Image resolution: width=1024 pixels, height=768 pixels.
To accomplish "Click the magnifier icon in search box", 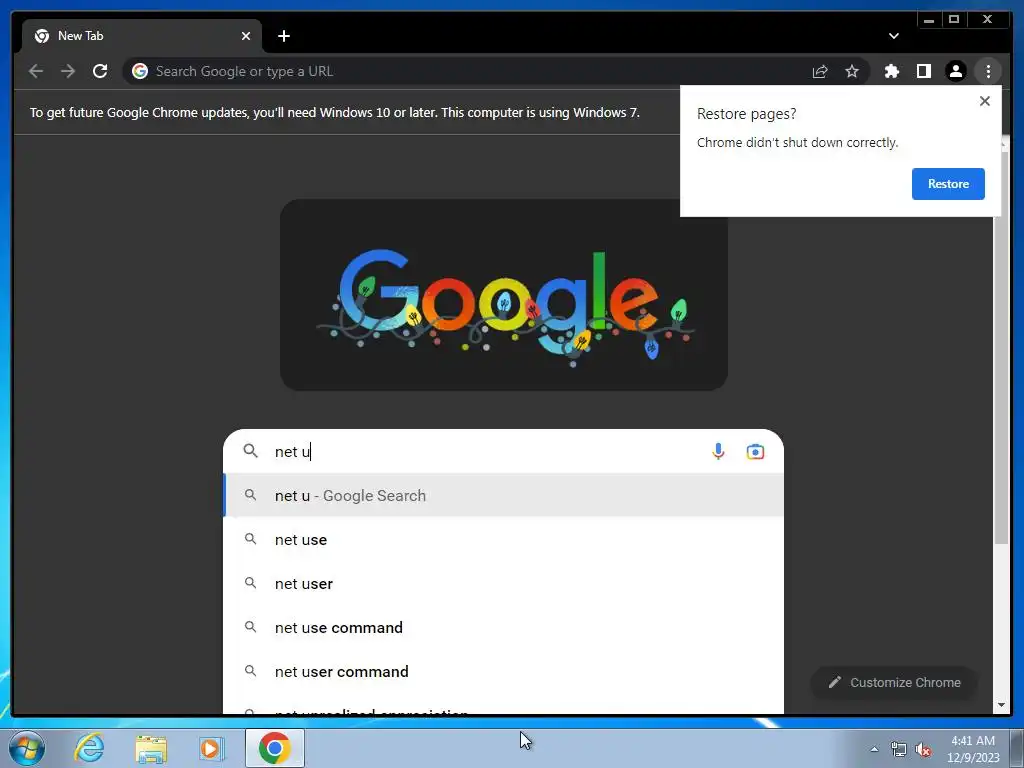I will pyautogui.click(x=250, y=451).
